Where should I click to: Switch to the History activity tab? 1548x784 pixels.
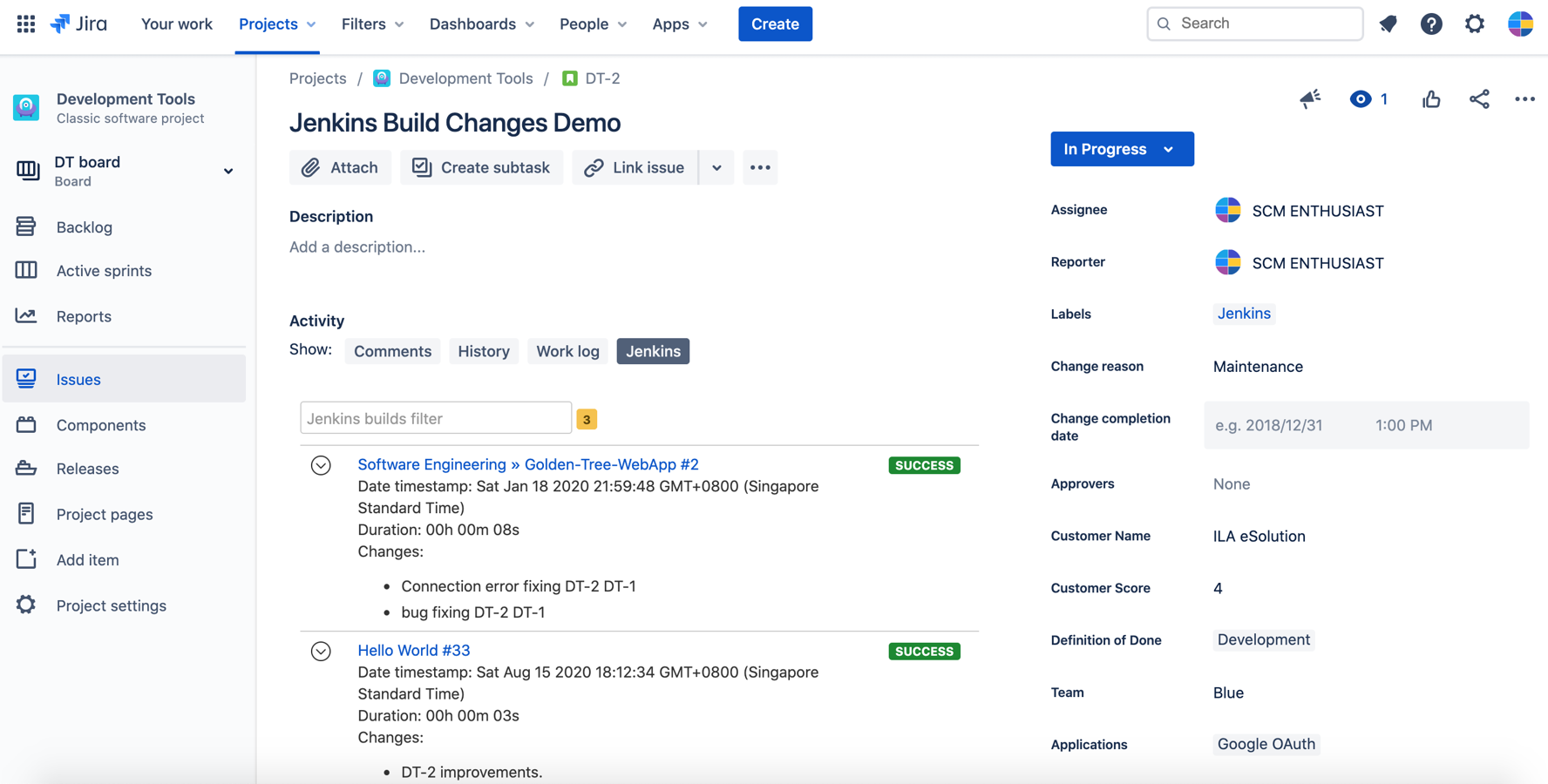point(484,351)
